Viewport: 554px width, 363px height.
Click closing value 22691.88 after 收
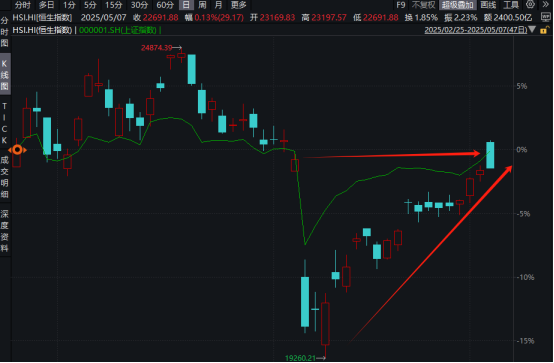point(160,17)
